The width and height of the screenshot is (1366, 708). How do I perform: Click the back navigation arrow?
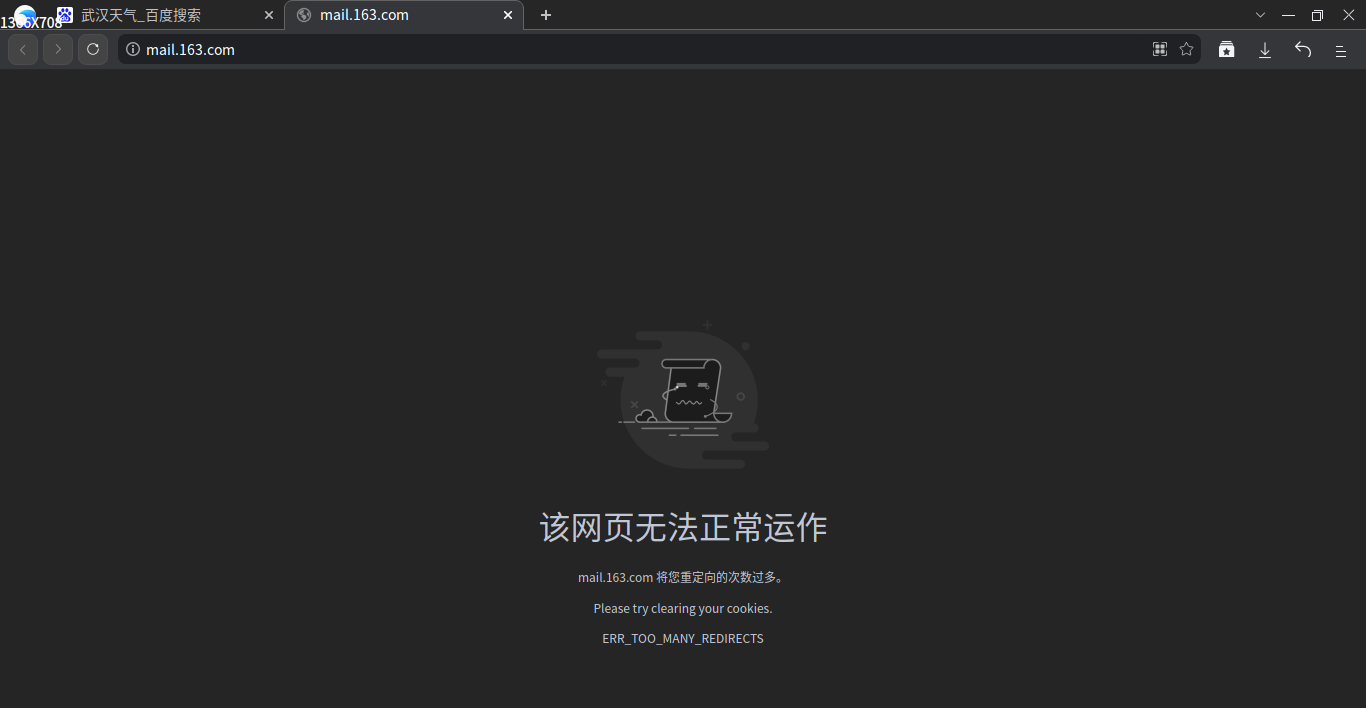[22, 48]
